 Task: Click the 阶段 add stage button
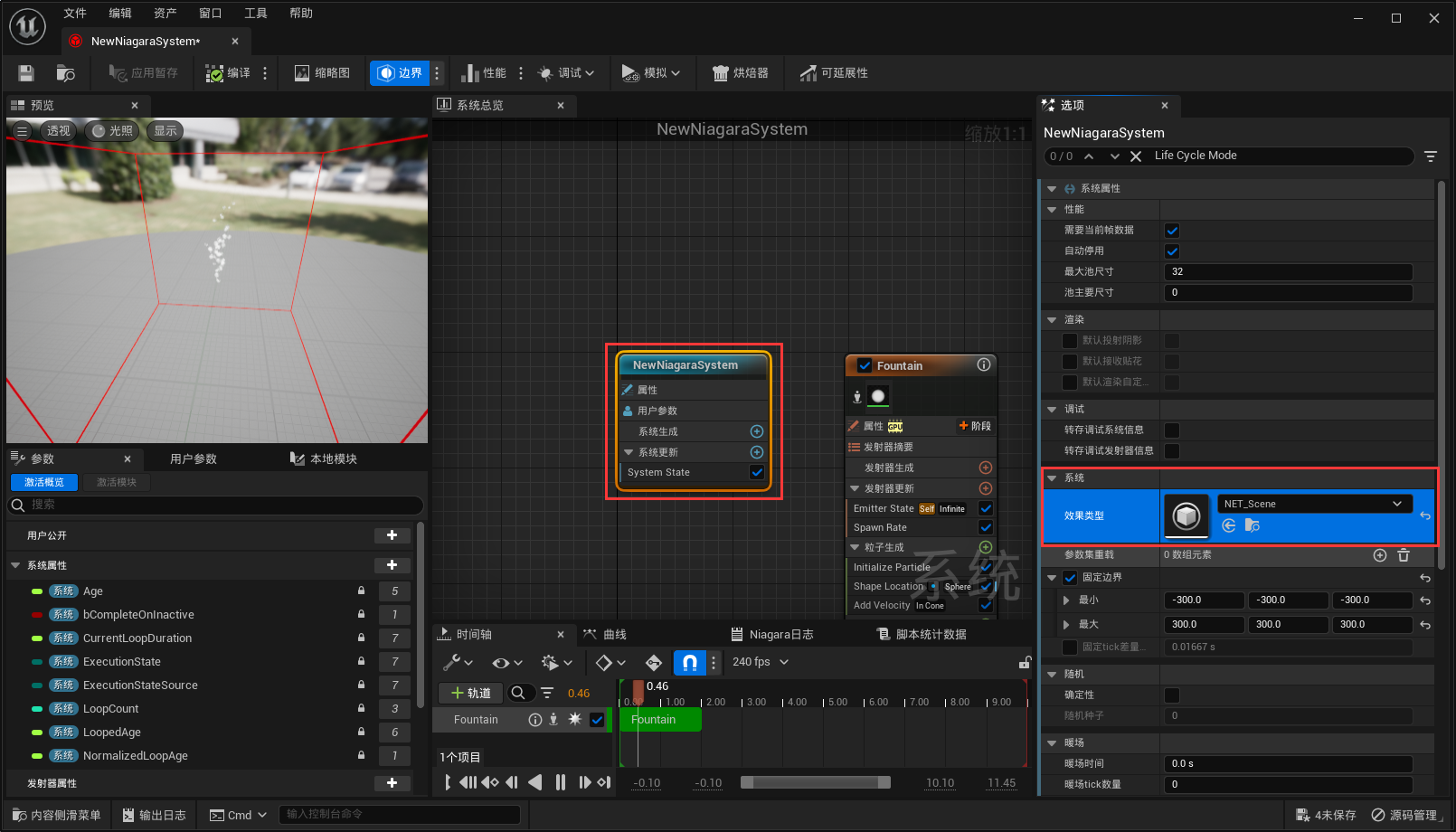tap(975, 426)
